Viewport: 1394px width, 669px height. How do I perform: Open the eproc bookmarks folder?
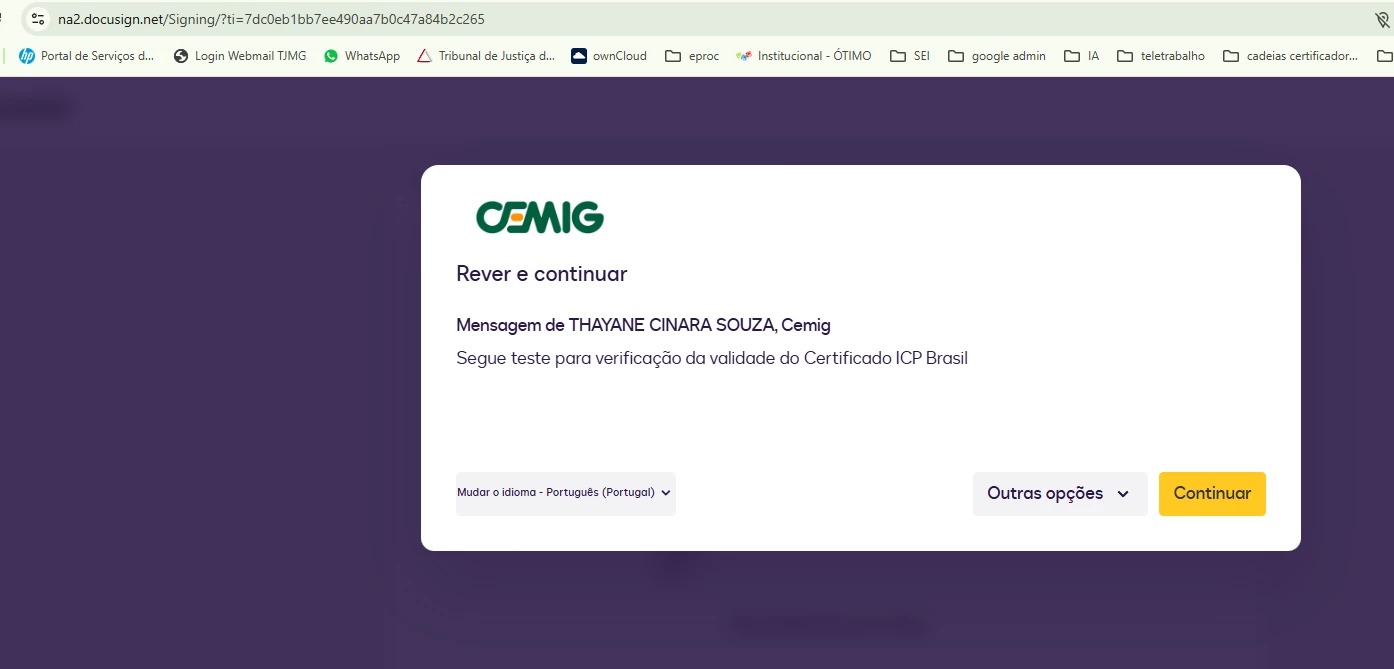692,56
